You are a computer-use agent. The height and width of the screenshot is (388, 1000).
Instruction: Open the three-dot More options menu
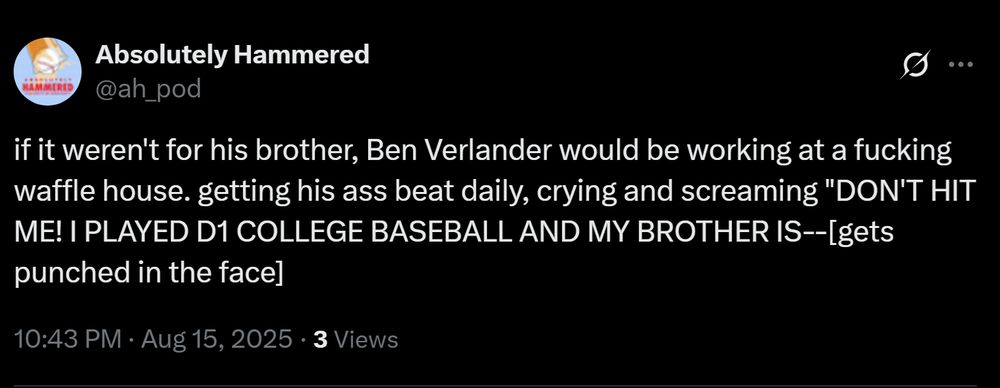[x=961, y=64]
